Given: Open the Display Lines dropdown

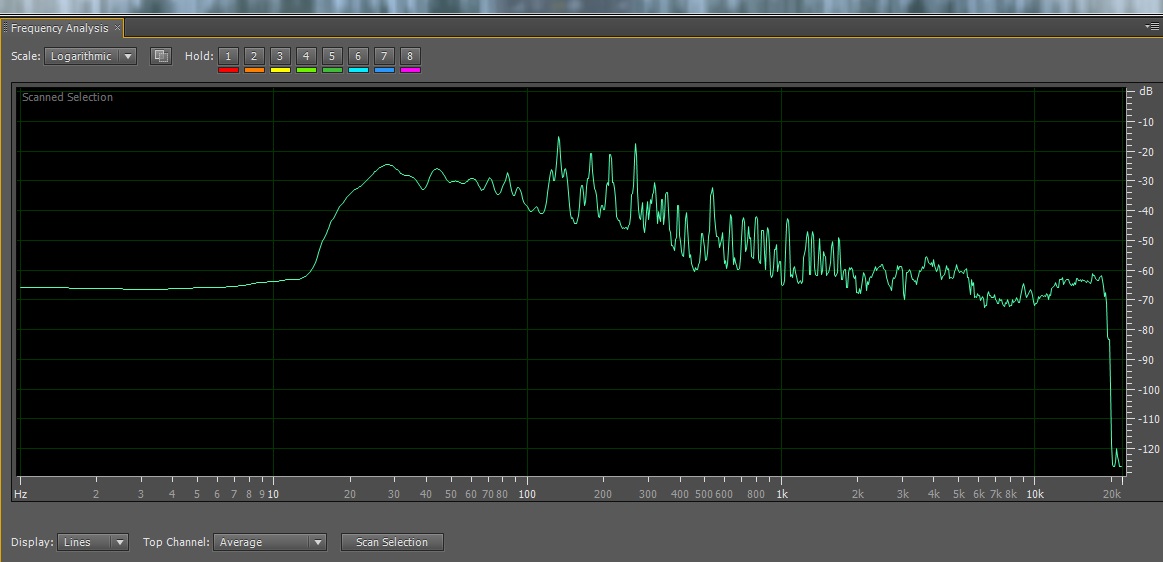Looking at the screenshot, I should tap(93, 542).
